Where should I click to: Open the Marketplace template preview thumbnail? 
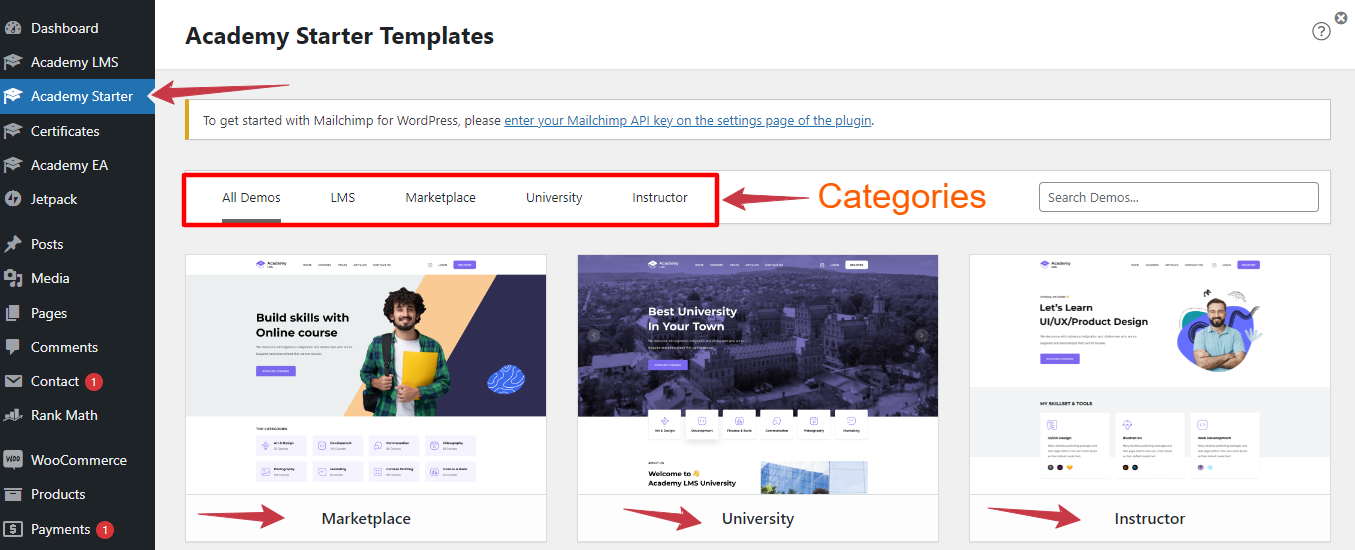coord(366,374)
